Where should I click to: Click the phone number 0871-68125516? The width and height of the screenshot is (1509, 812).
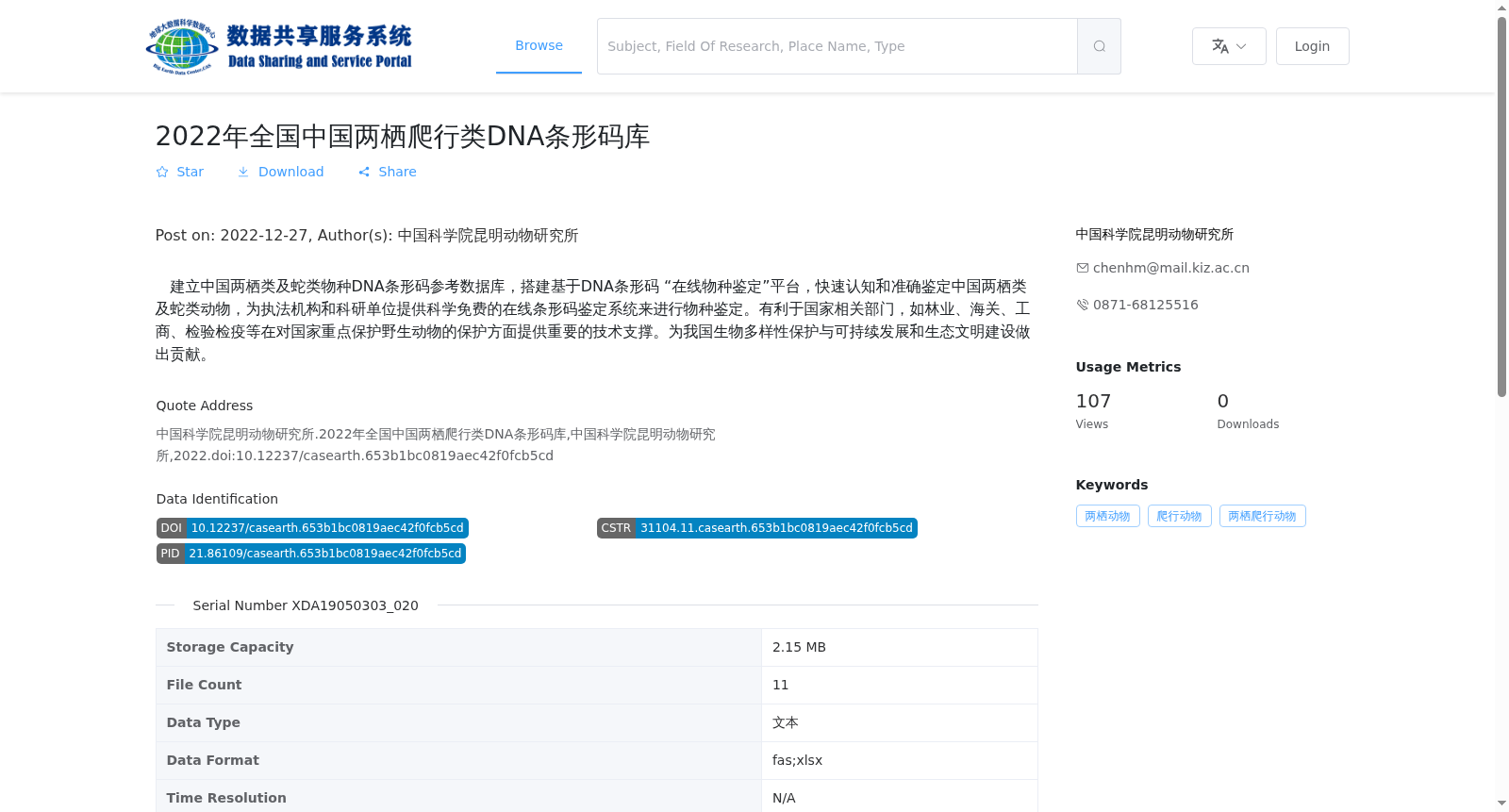click(1145, 305)
